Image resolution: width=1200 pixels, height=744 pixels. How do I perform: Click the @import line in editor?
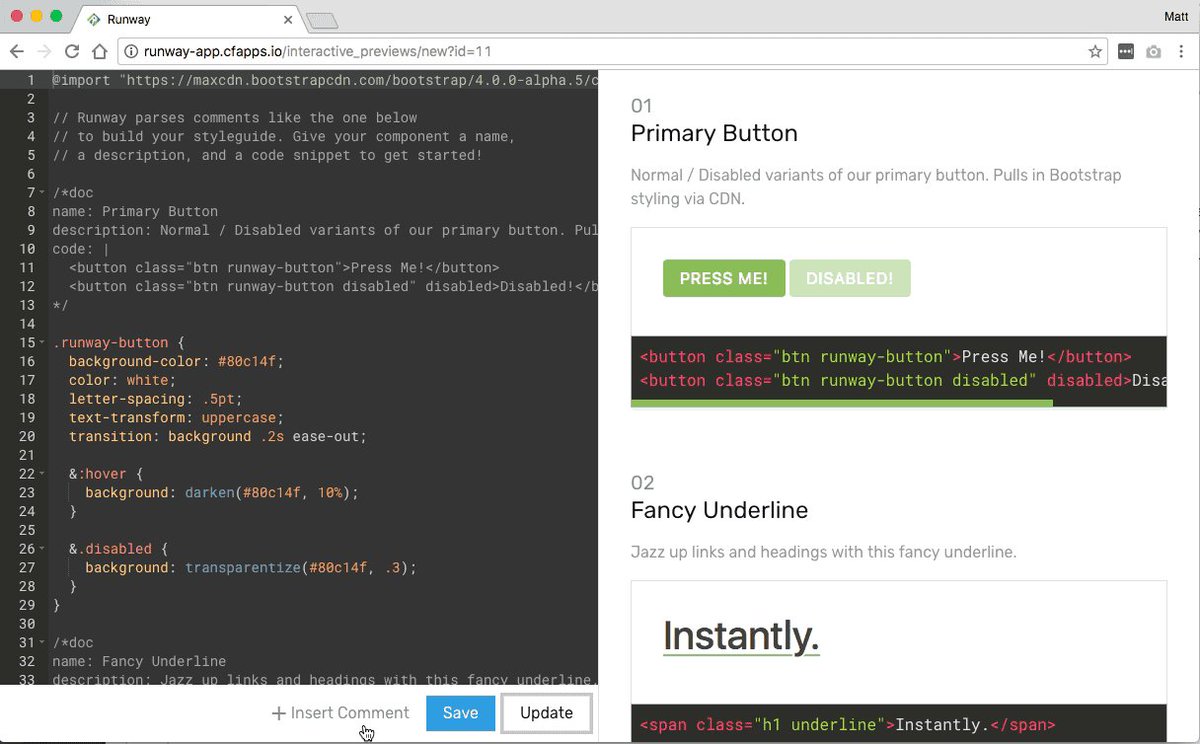(x=325, y=80)
